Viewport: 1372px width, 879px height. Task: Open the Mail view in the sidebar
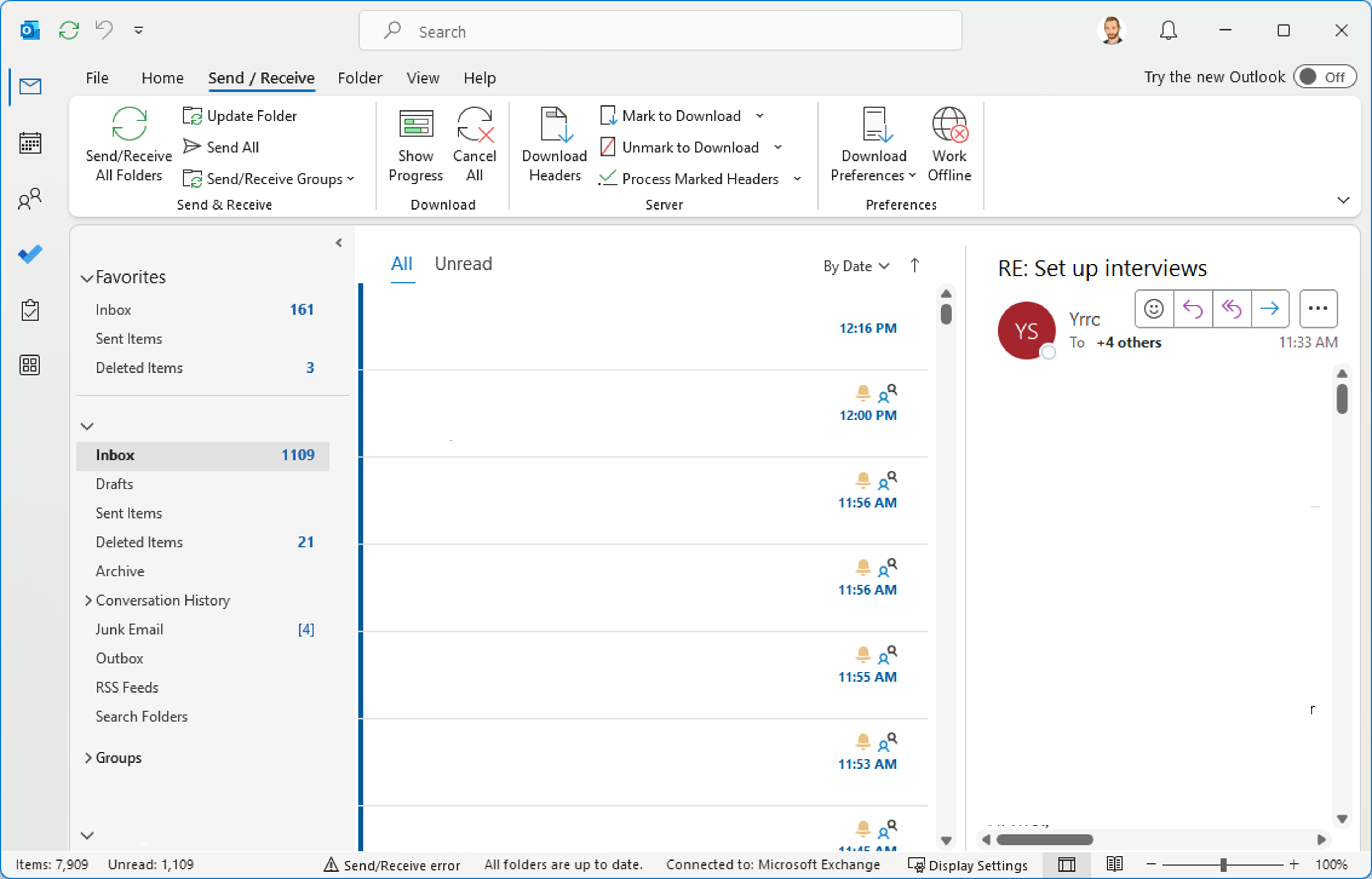tap(30, 87)
